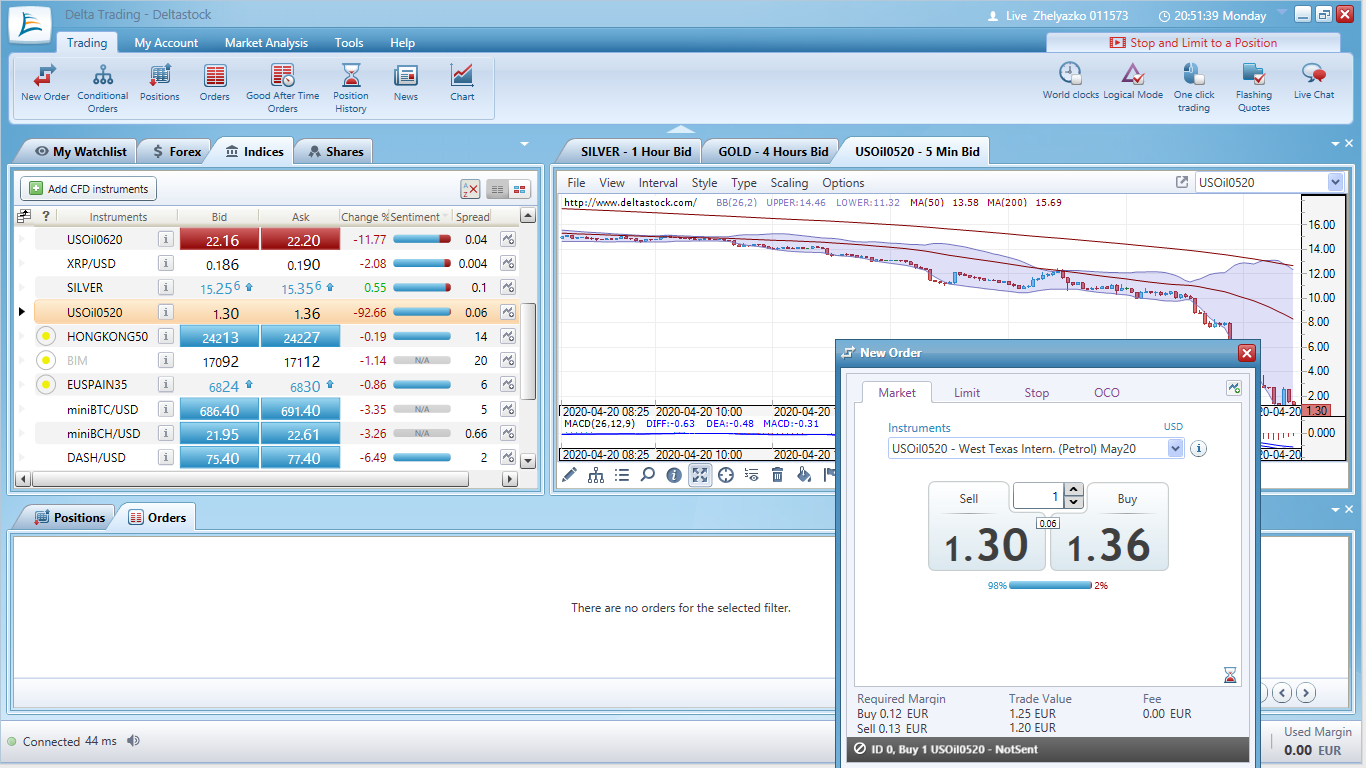Add CFD instruments to watchlist
1366x768 pixels.
pyautogui.click(x=89, y=189)
